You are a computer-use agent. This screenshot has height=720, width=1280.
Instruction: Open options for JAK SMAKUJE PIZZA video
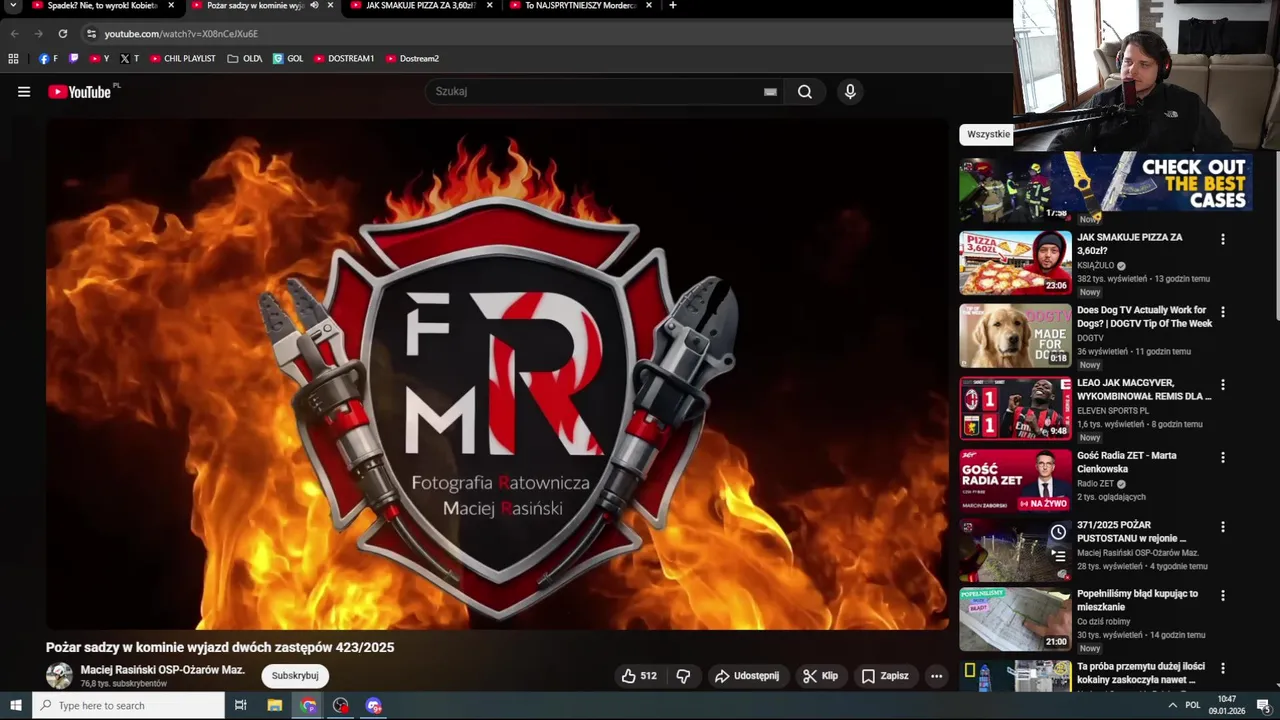click(x=1222, y=239)
